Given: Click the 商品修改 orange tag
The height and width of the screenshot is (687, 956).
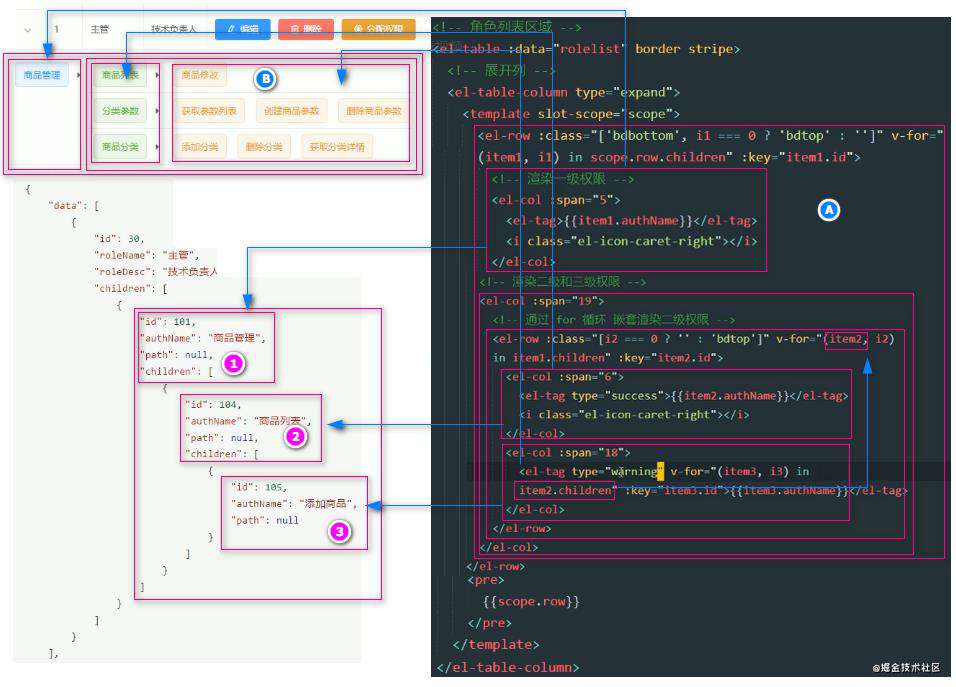Looking at the screenshot, I should 200,75.
